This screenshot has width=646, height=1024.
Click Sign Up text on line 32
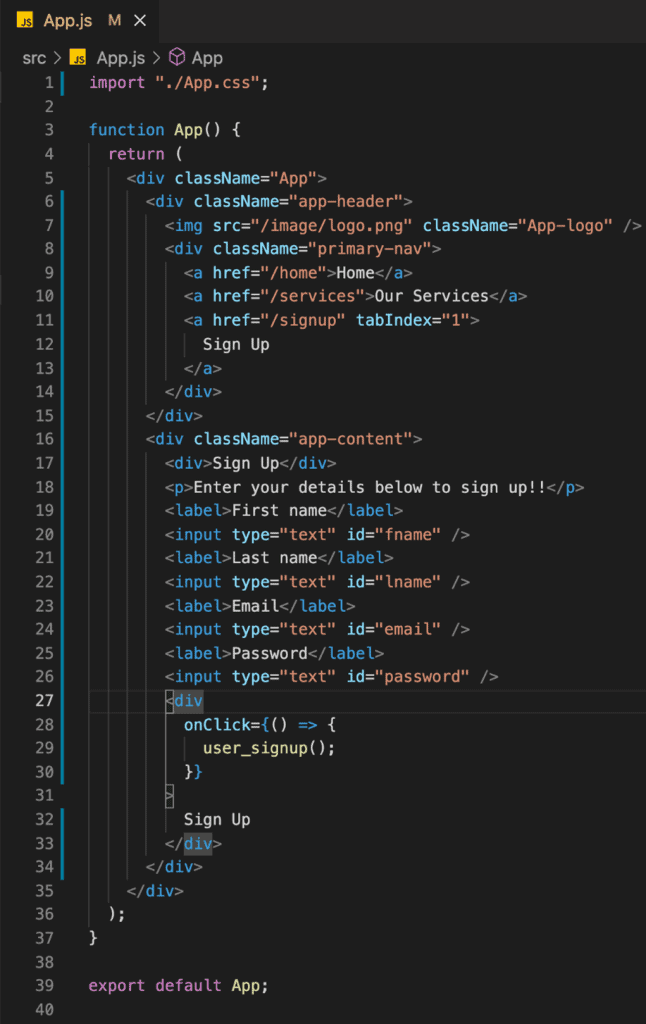217,820
